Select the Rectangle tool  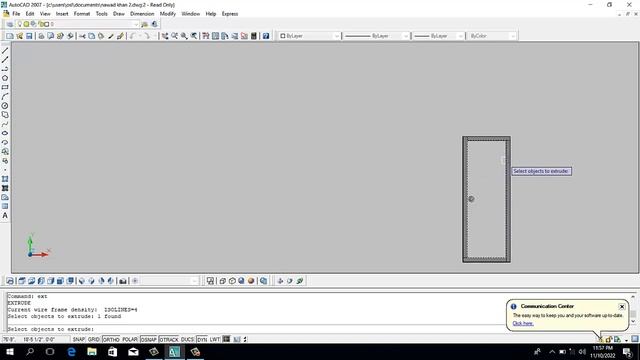point(5,87)
